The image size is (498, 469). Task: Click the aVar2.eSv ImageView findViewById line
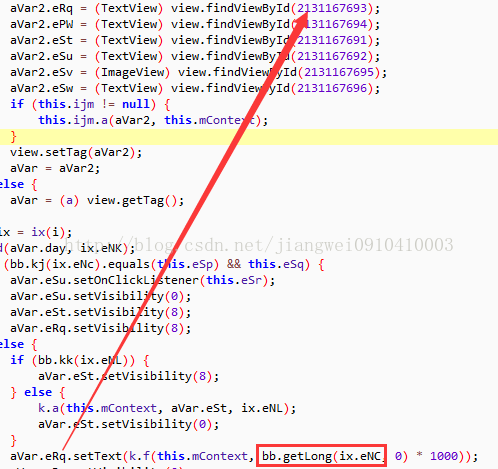(x=199, y=72)
